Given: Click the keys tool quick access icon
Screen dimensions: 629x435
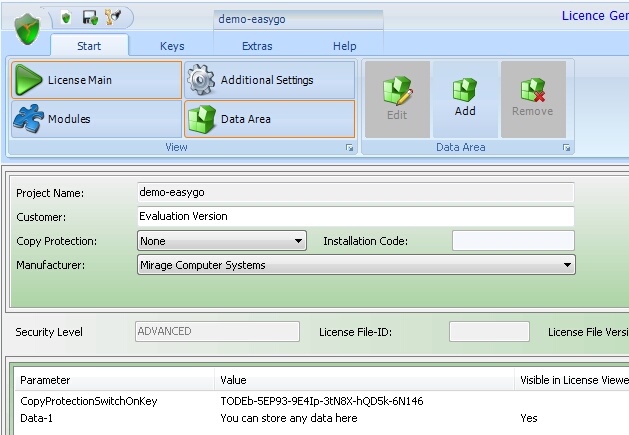Looking at the screenshot, I should pos(112,17).
